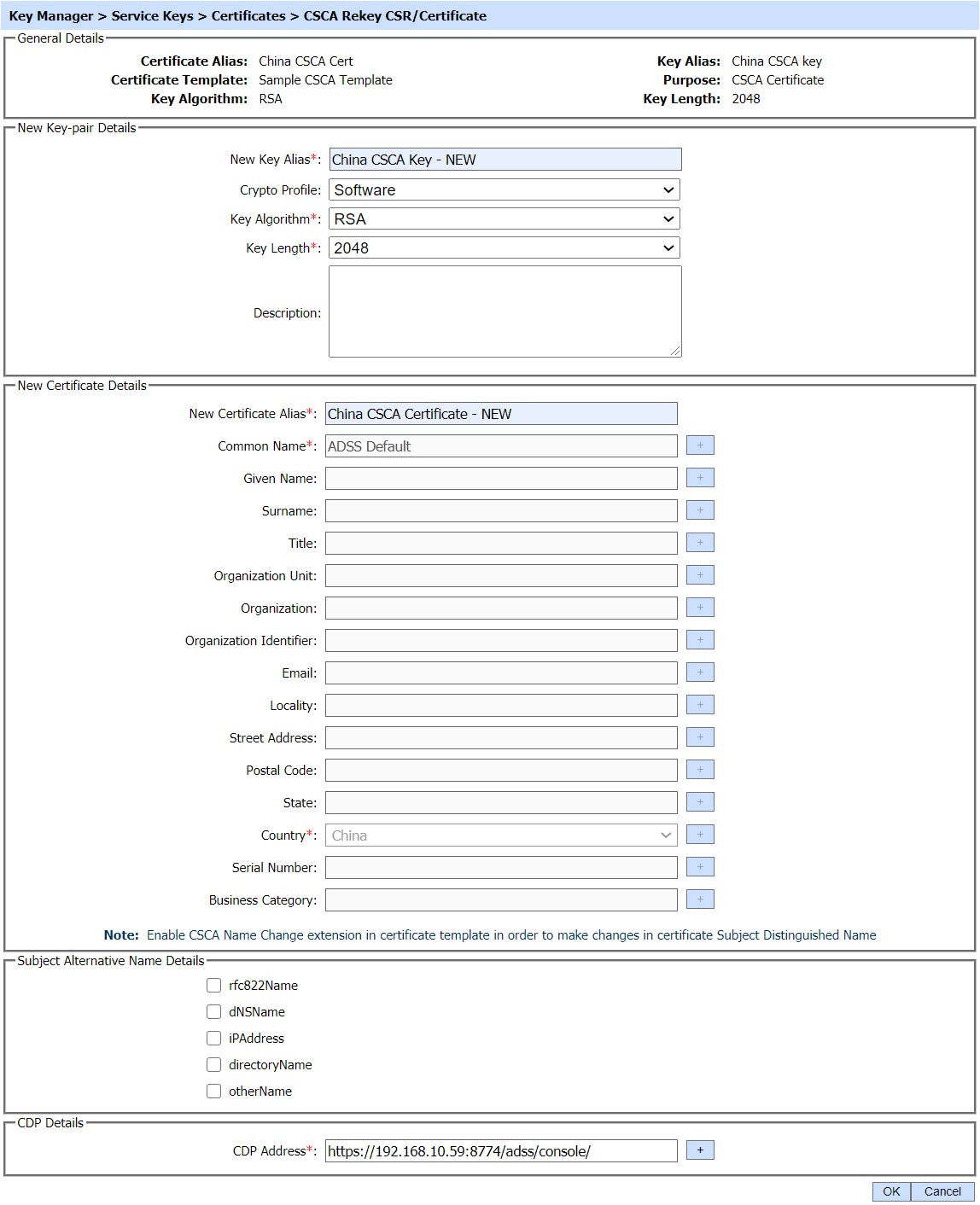Click the plus icon next to Given Name
Screen dimensions: 980x1205
[700, 478]
